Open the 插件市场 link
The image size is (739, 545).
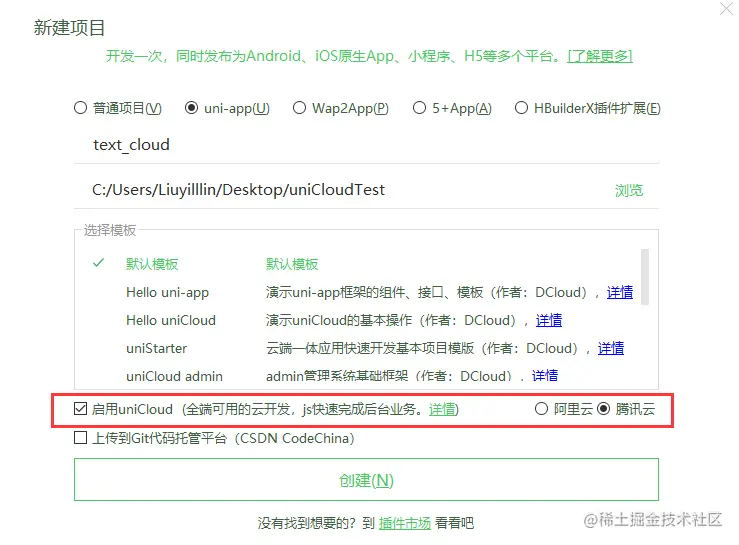[404, 523]
